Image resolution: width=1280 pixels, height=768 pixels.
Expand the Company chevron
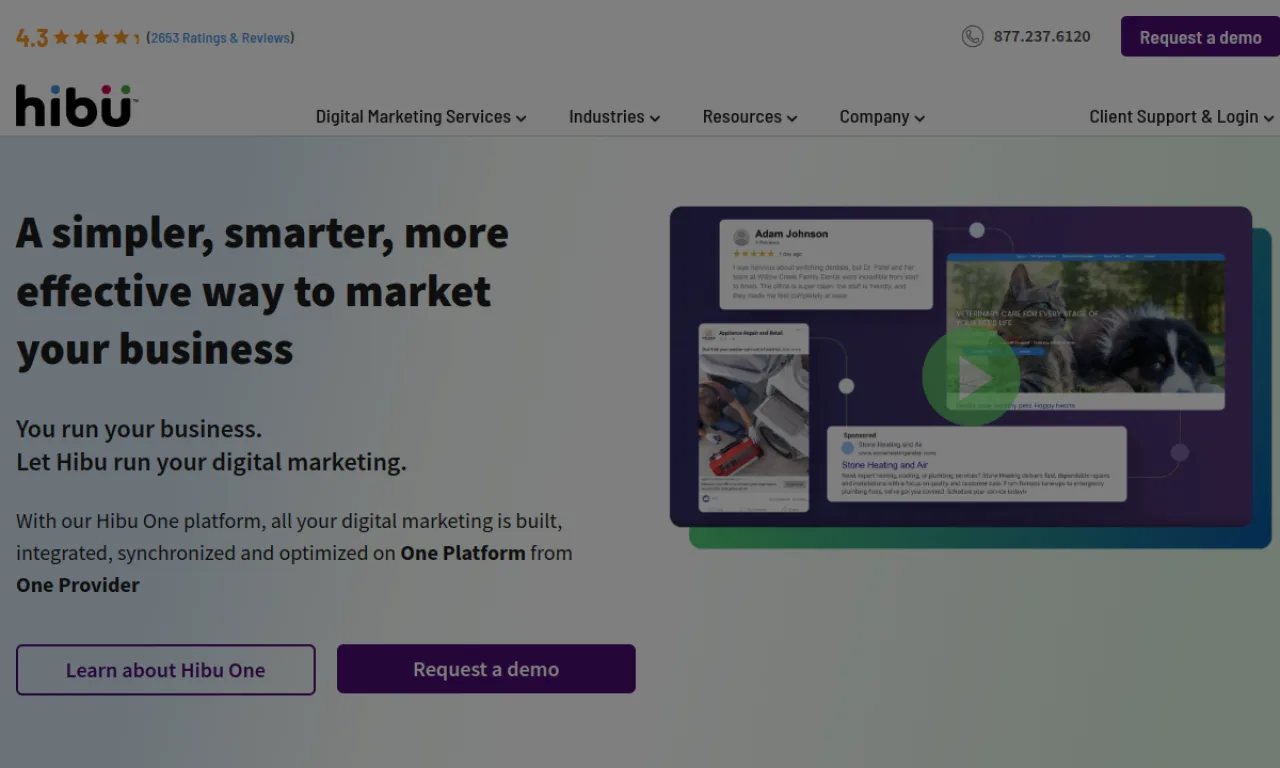920,118
